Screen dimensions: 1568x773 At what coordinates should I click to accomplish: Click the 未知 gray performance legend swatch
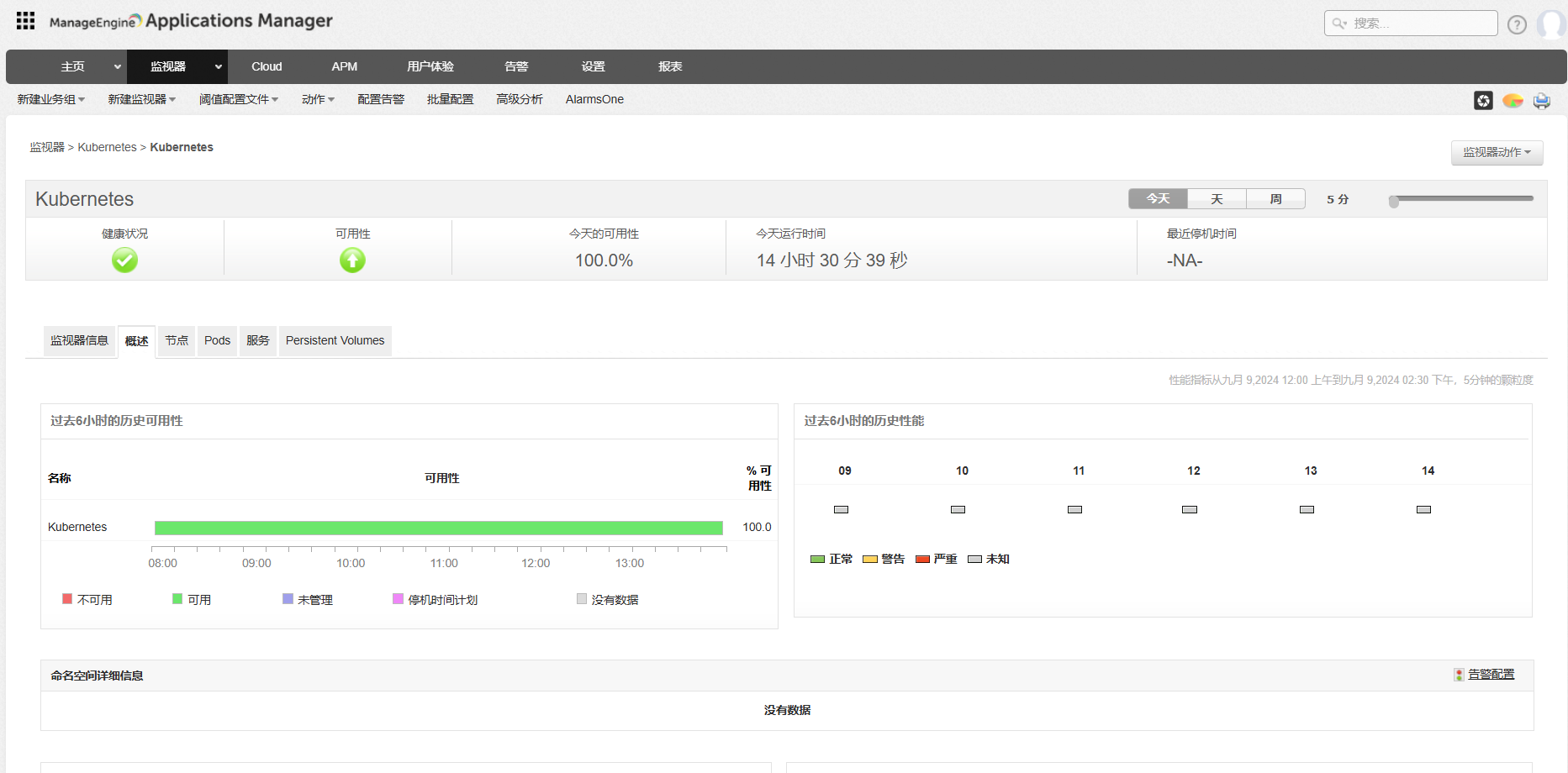pos(975,559)
